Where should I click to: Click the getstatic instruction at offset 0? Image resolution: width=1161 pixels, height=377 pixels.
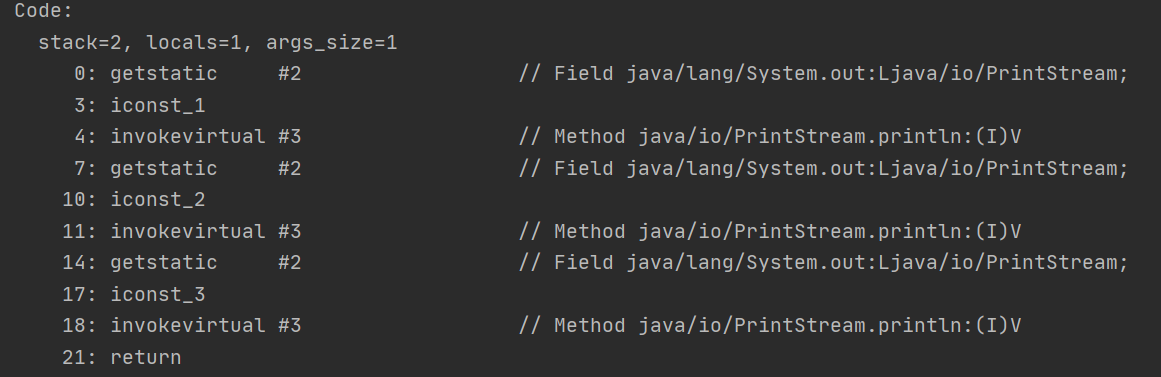[x=164, y=74]
